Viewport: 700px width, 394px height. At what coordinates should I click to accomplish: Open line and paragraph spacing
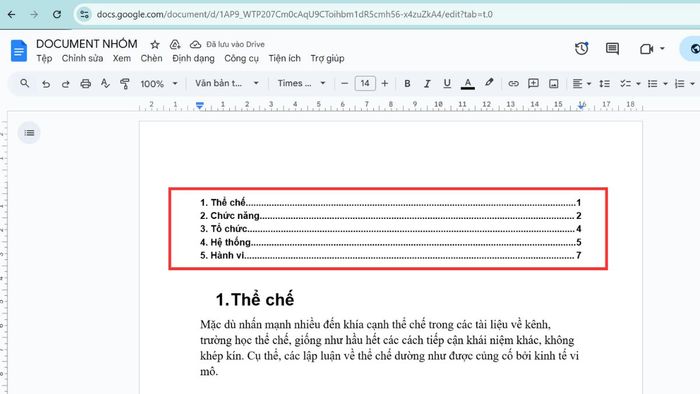pos(604,84)
